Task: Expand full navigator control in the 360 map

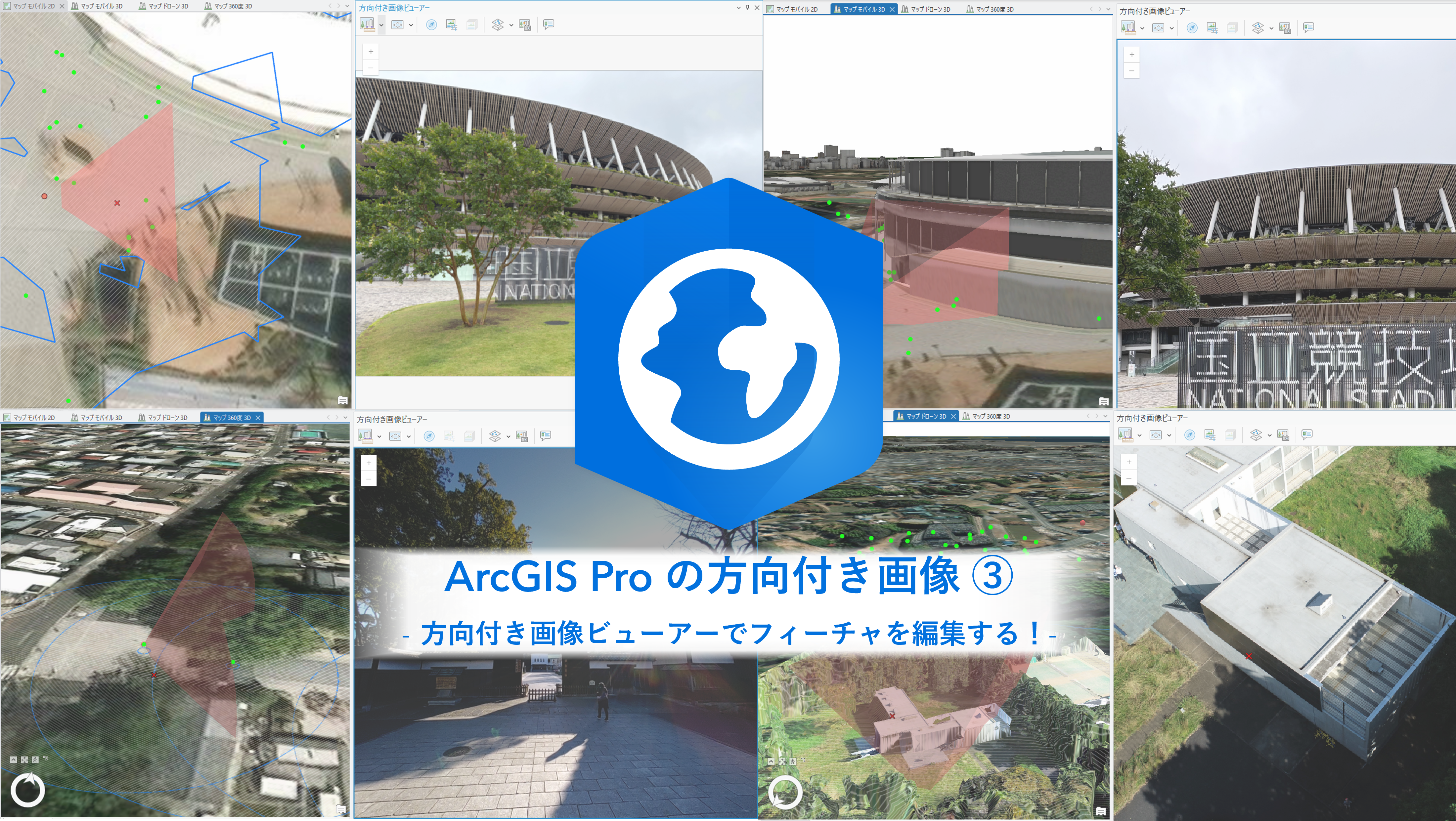Action: (x=14, y=760)
